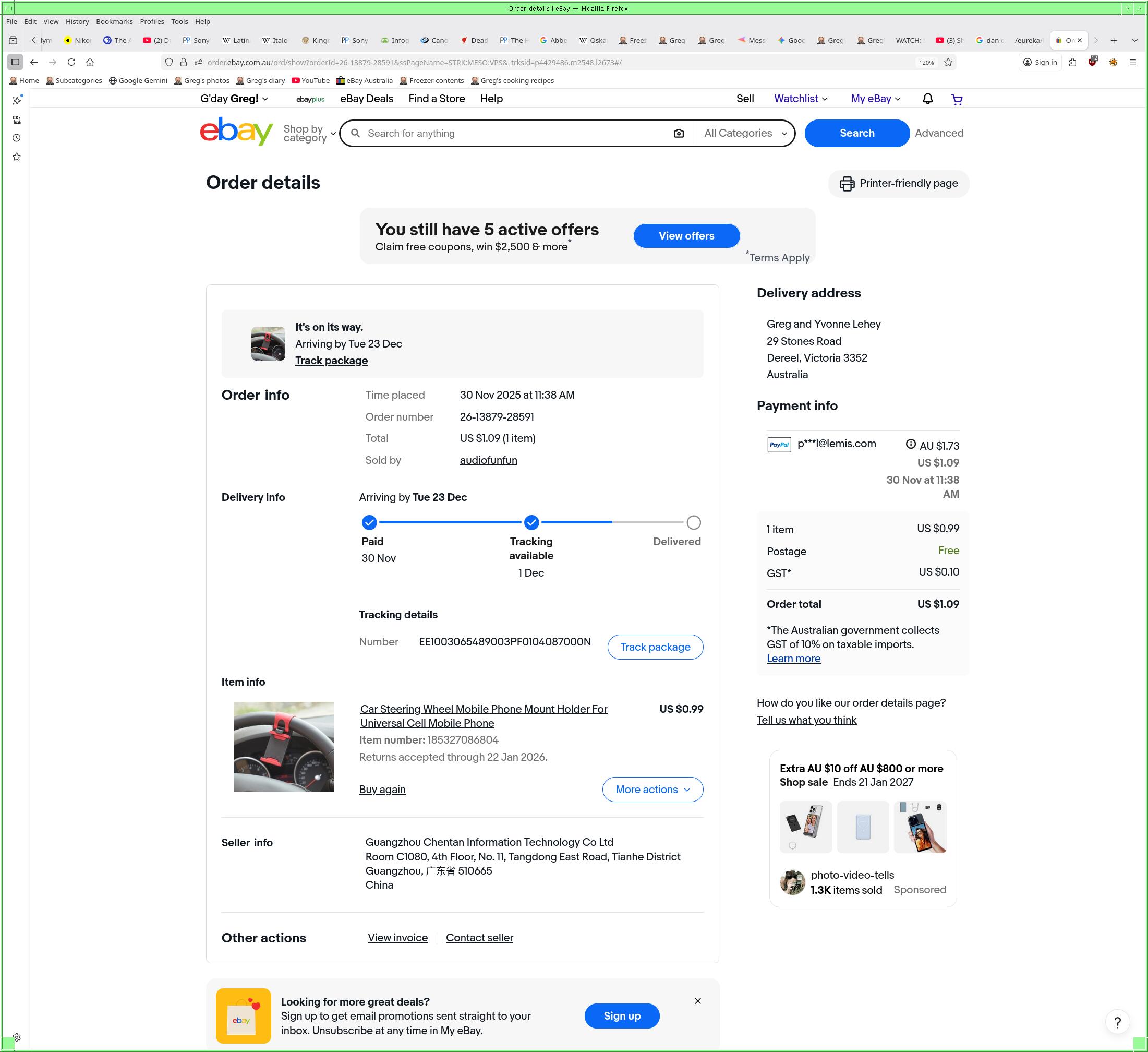Search by image camera icon

[678, 133]
